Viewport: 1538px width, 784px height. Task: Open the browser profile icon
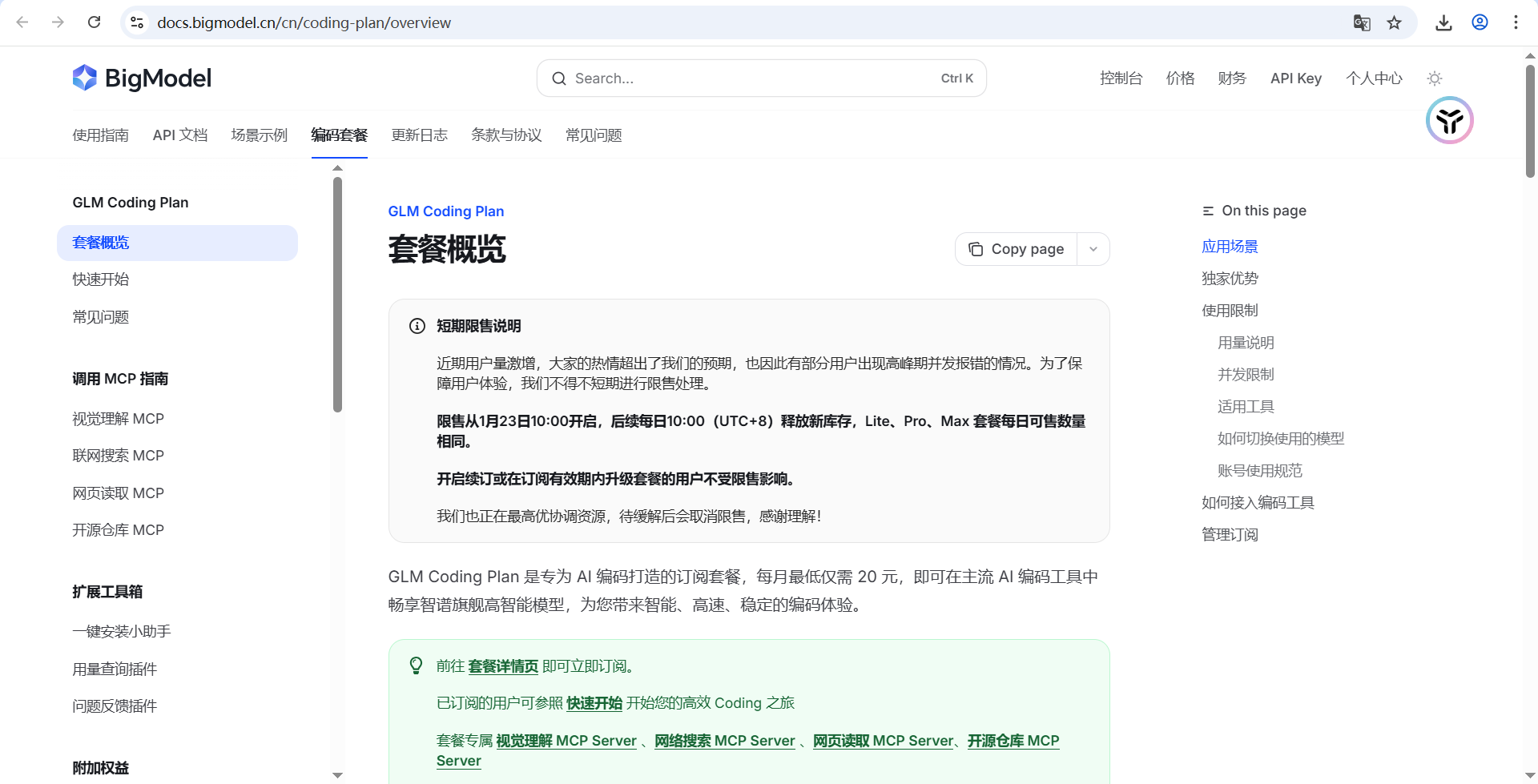click(x=1480, y=22)
